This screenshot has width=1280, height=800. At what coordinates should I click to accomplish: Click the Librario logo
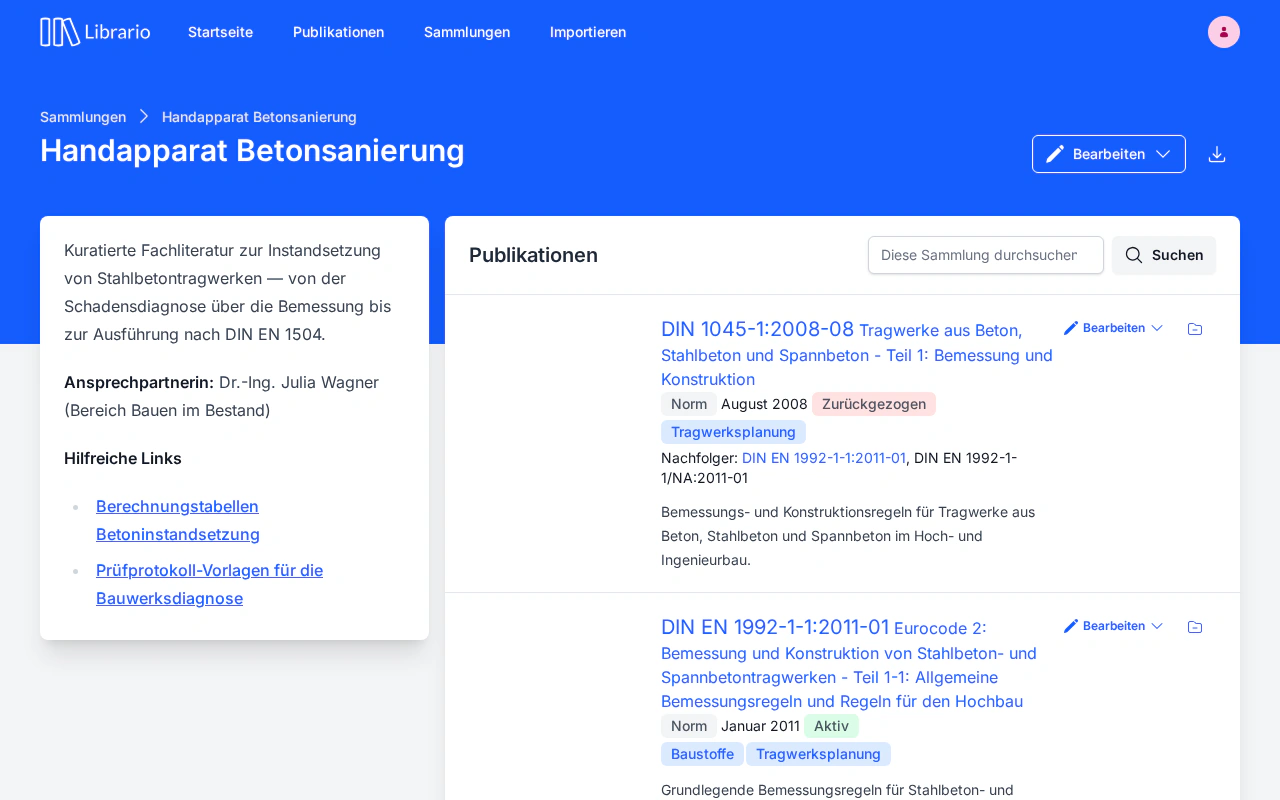click(x=95, y=32)
